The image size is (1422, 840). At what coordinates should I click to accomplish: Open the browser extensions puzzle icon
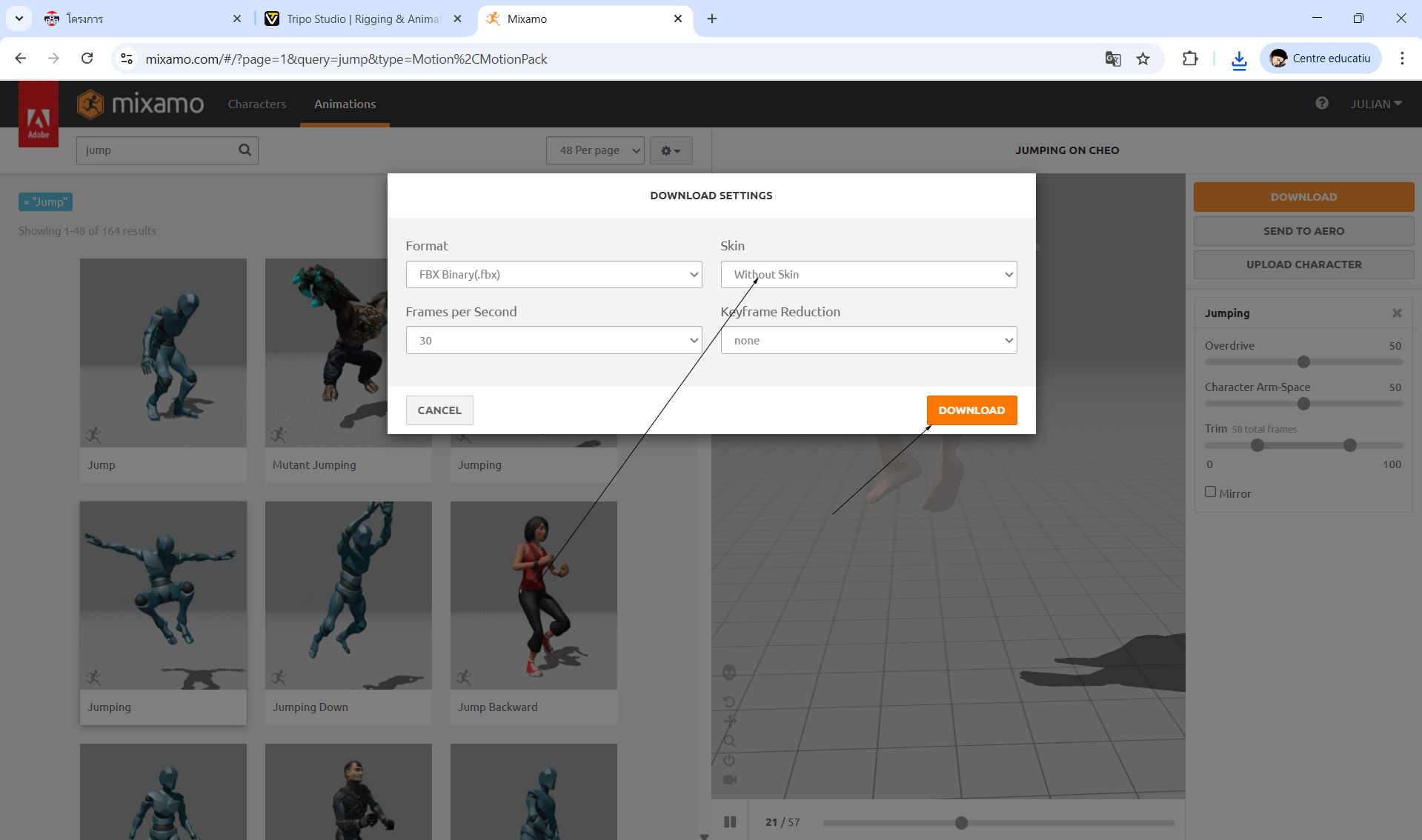coord(1190,59)
